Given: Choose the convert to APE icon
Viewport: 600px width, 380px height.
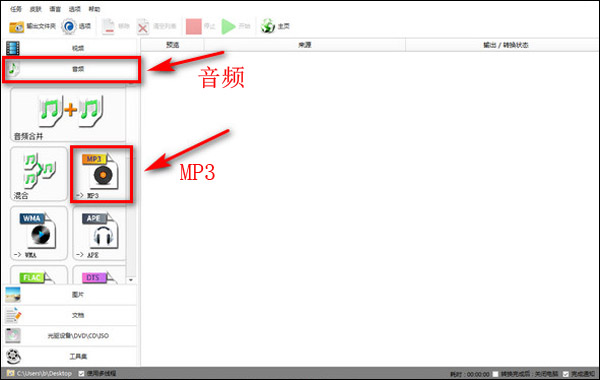Looking at the screenshot, I should [x=99, y=233].
